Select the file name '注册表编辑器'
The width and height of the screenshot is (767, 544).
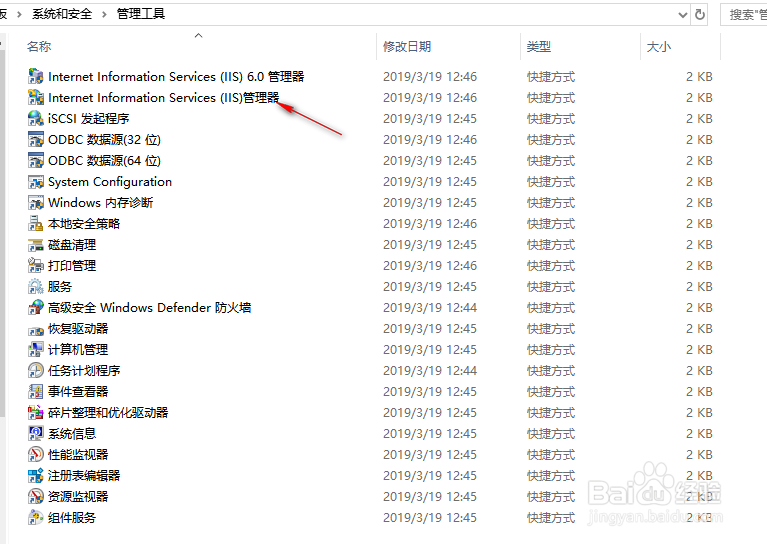(x=84, y=476)
